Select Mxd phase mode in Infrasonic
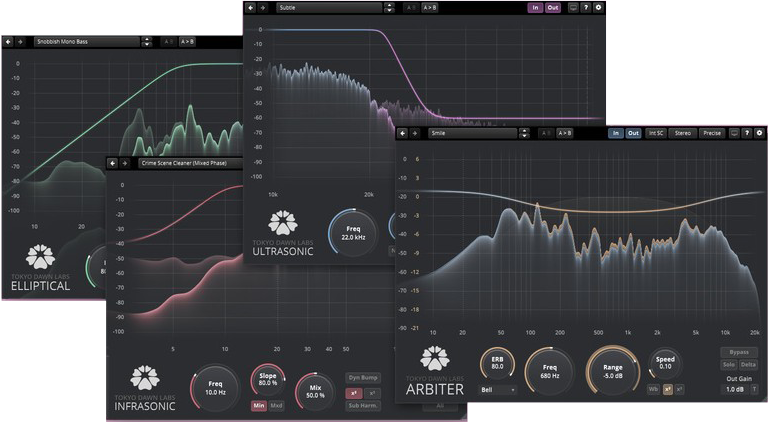Image resolution: width=768 pixels, height=422 pixels. (276, 406)
